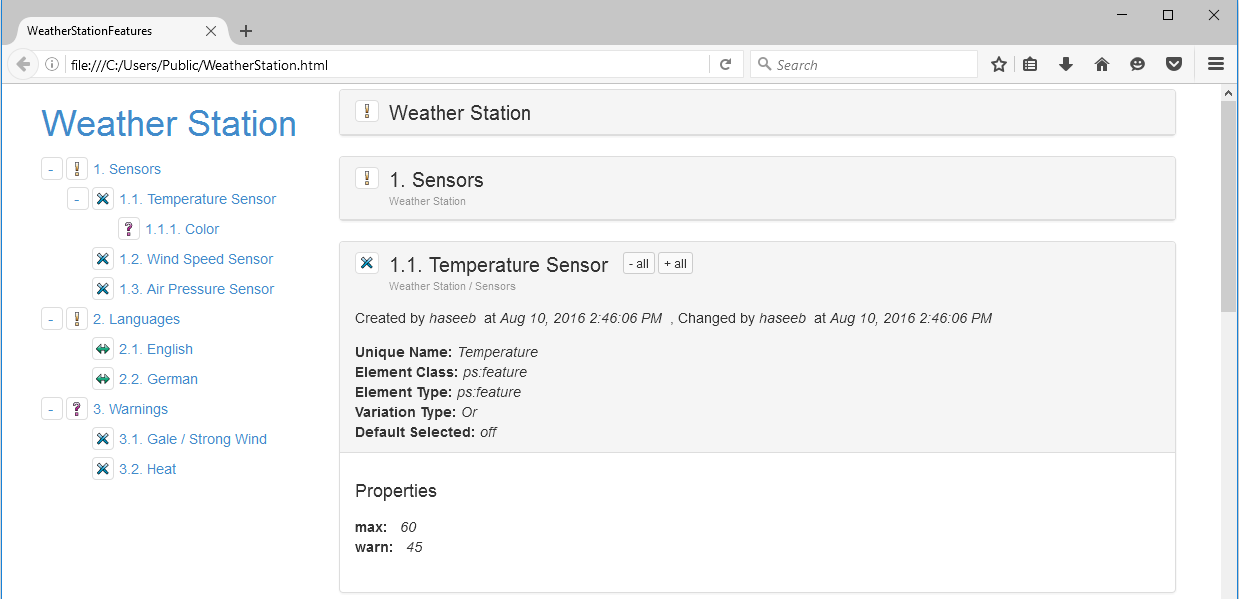Collapse the 1.1. Temperature Sensor node
The height and width of the screenshot is (599, 1239).
(x=78, y=199)
